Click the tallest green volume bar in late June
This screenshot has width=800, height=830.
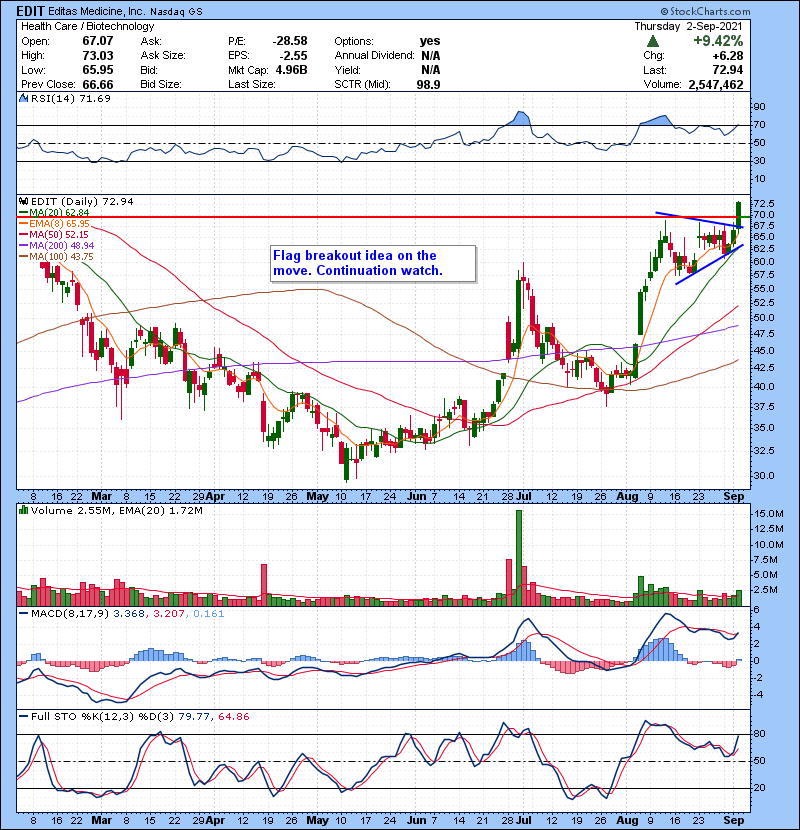(x=519, y=558)
